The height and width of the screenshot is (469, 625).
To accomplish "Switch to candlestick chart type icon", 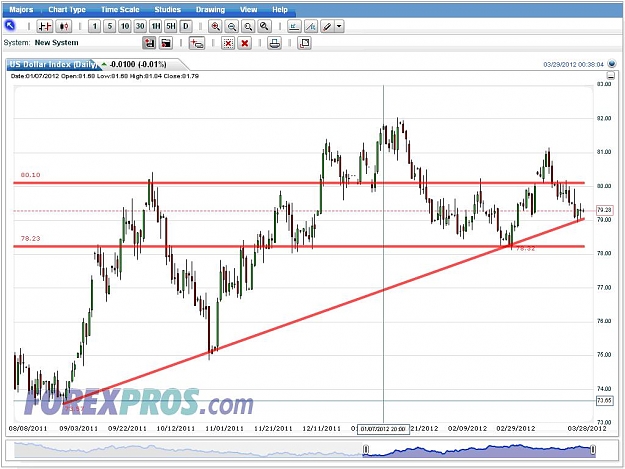I will (64, 27).
